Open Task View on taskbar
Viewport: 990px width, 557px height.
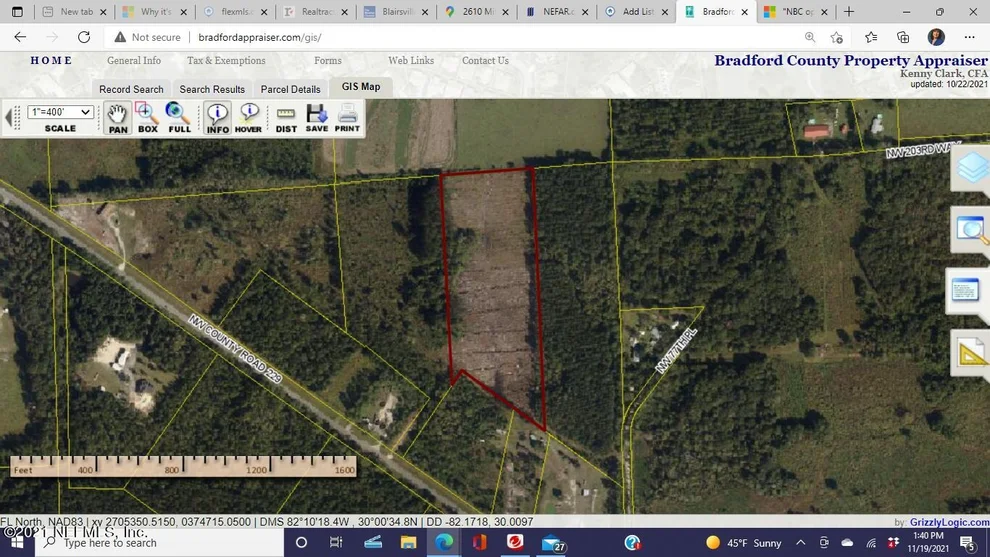pos(336,542)
